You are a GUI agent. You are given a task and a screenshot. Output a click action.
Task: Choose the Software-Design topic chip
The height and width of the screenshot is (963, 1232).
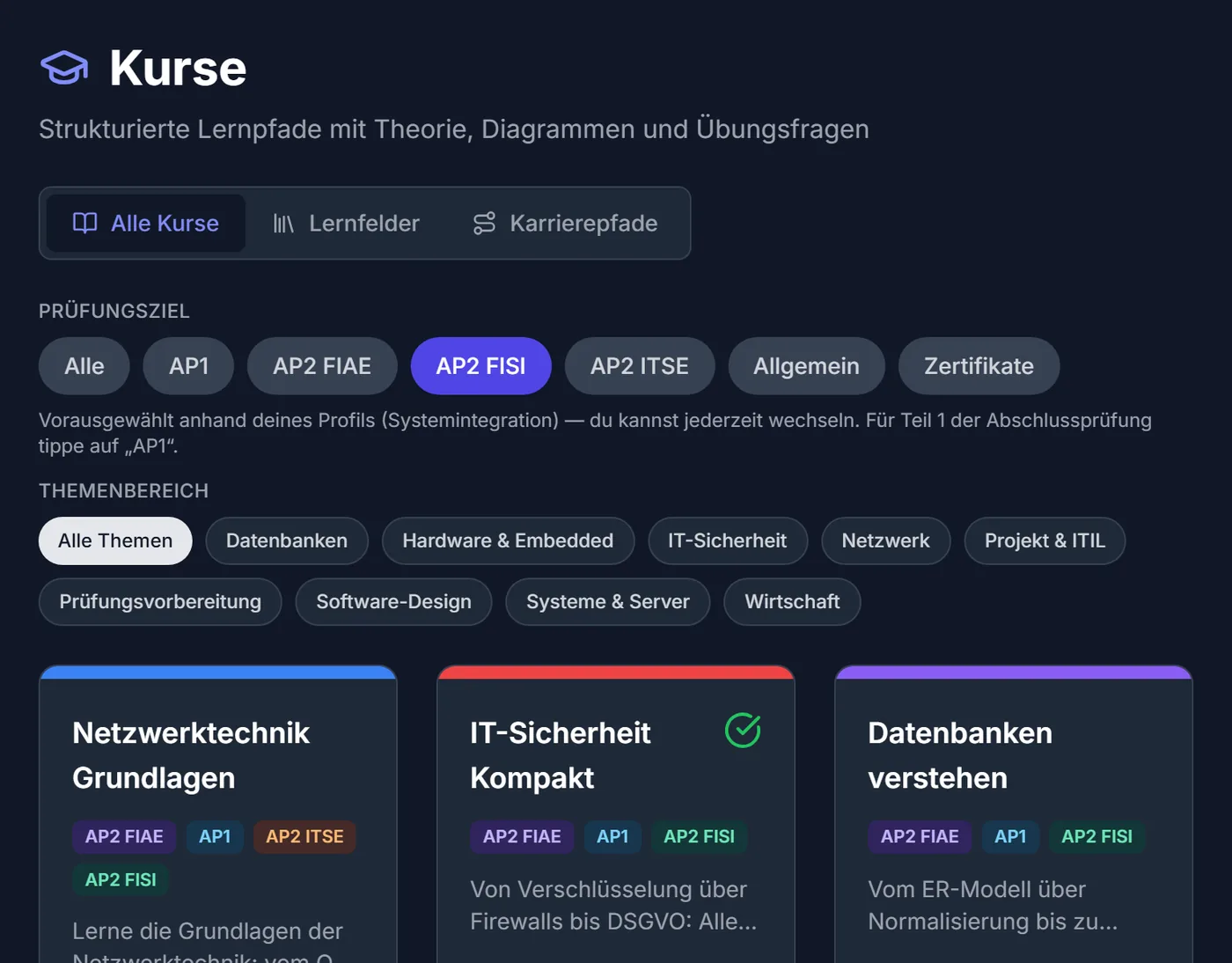(394, 602)
